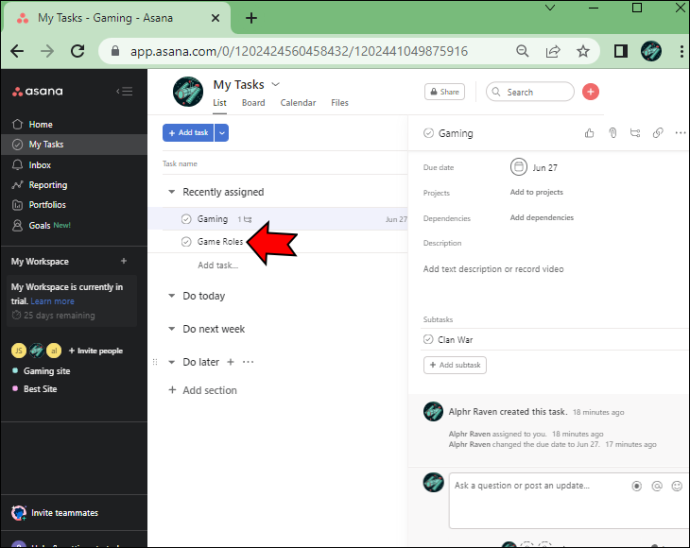The width and height of the screenshot is (690, 548).
Task: Click the comment box to post update
Action: [x=568, y=501]
